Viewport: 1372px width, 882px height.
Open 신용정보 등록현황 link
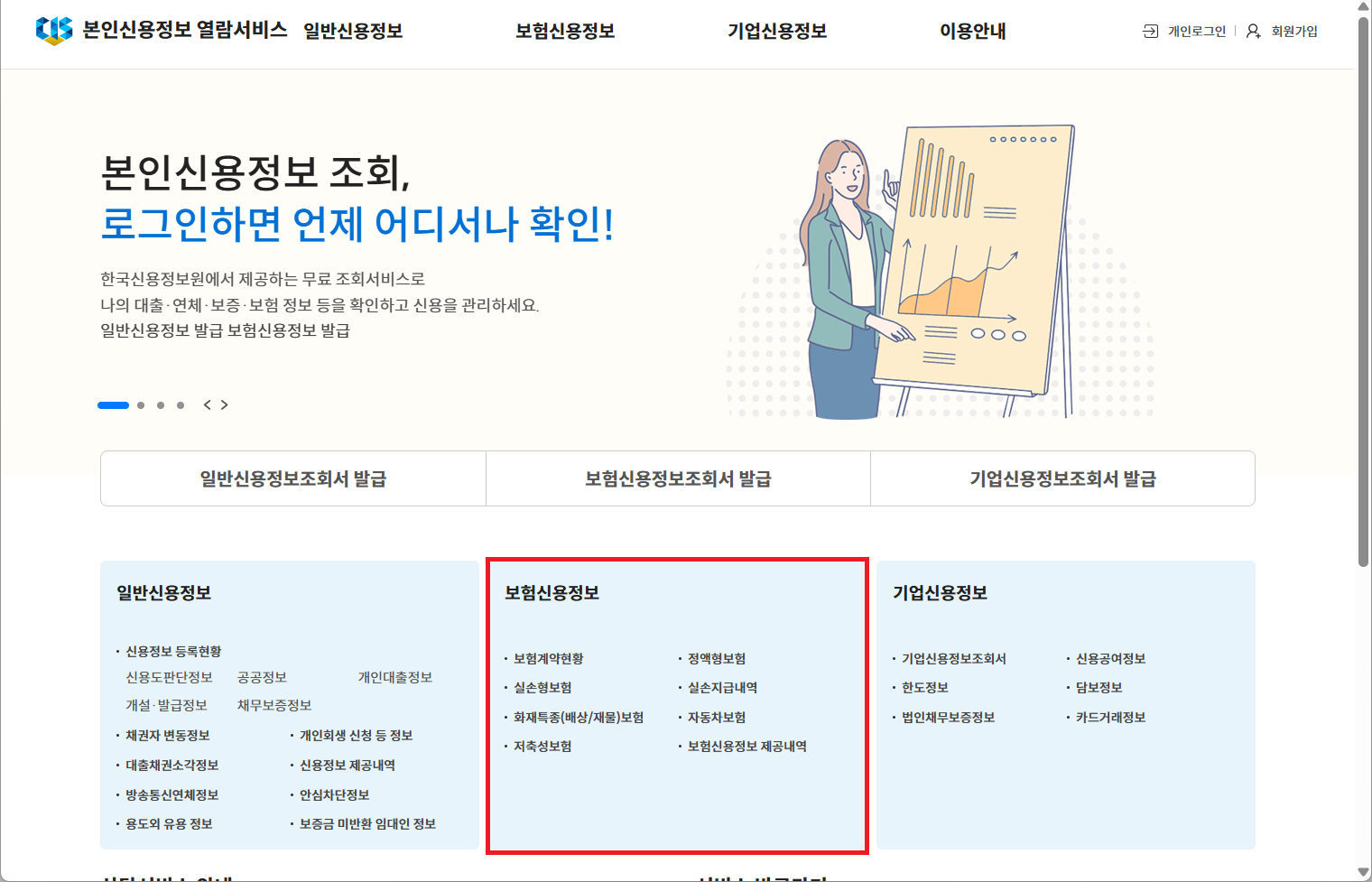[x=173, y=652]
